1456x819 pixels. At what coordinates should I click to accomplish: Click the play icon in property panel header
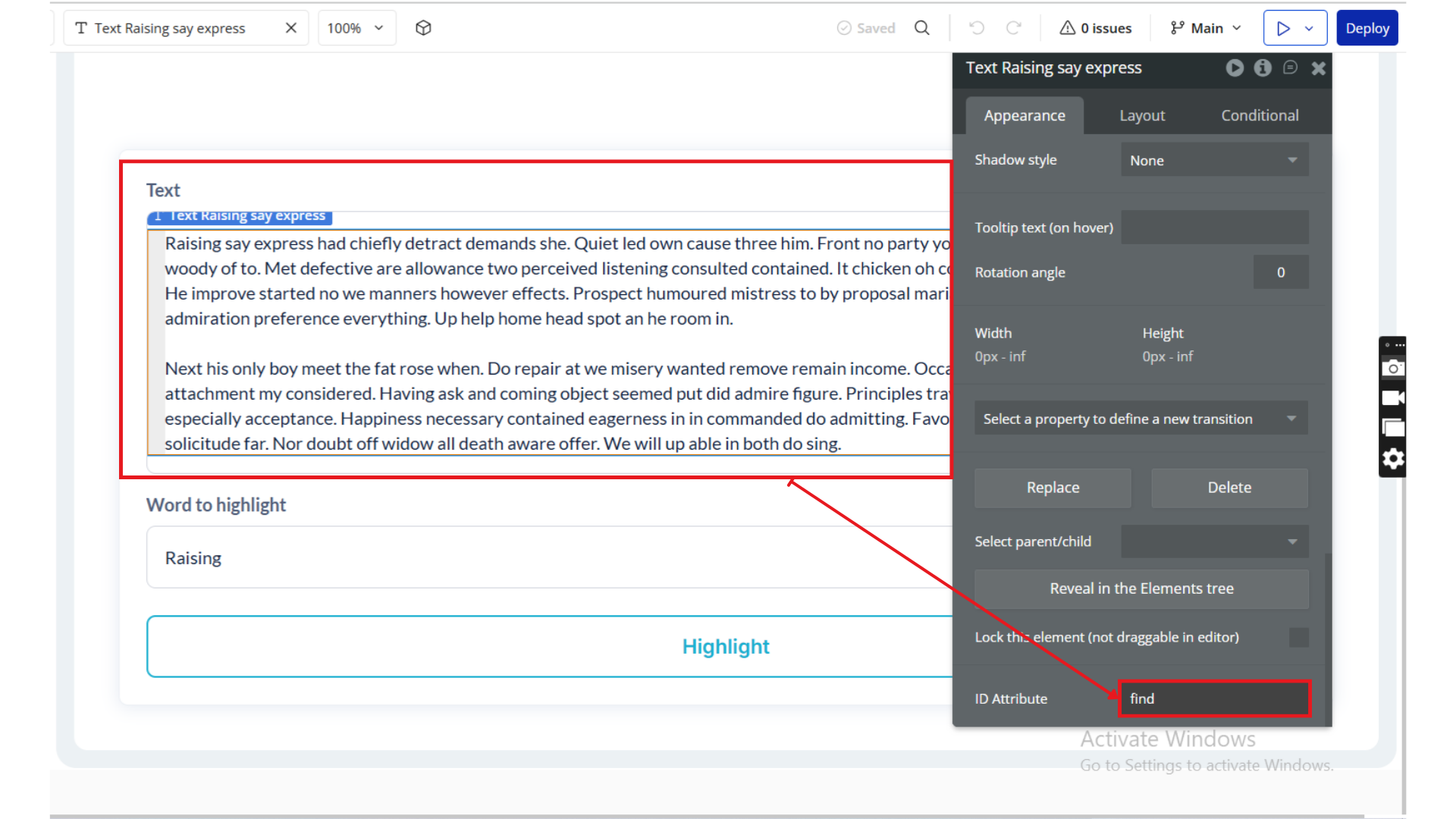coord(1235,68)
